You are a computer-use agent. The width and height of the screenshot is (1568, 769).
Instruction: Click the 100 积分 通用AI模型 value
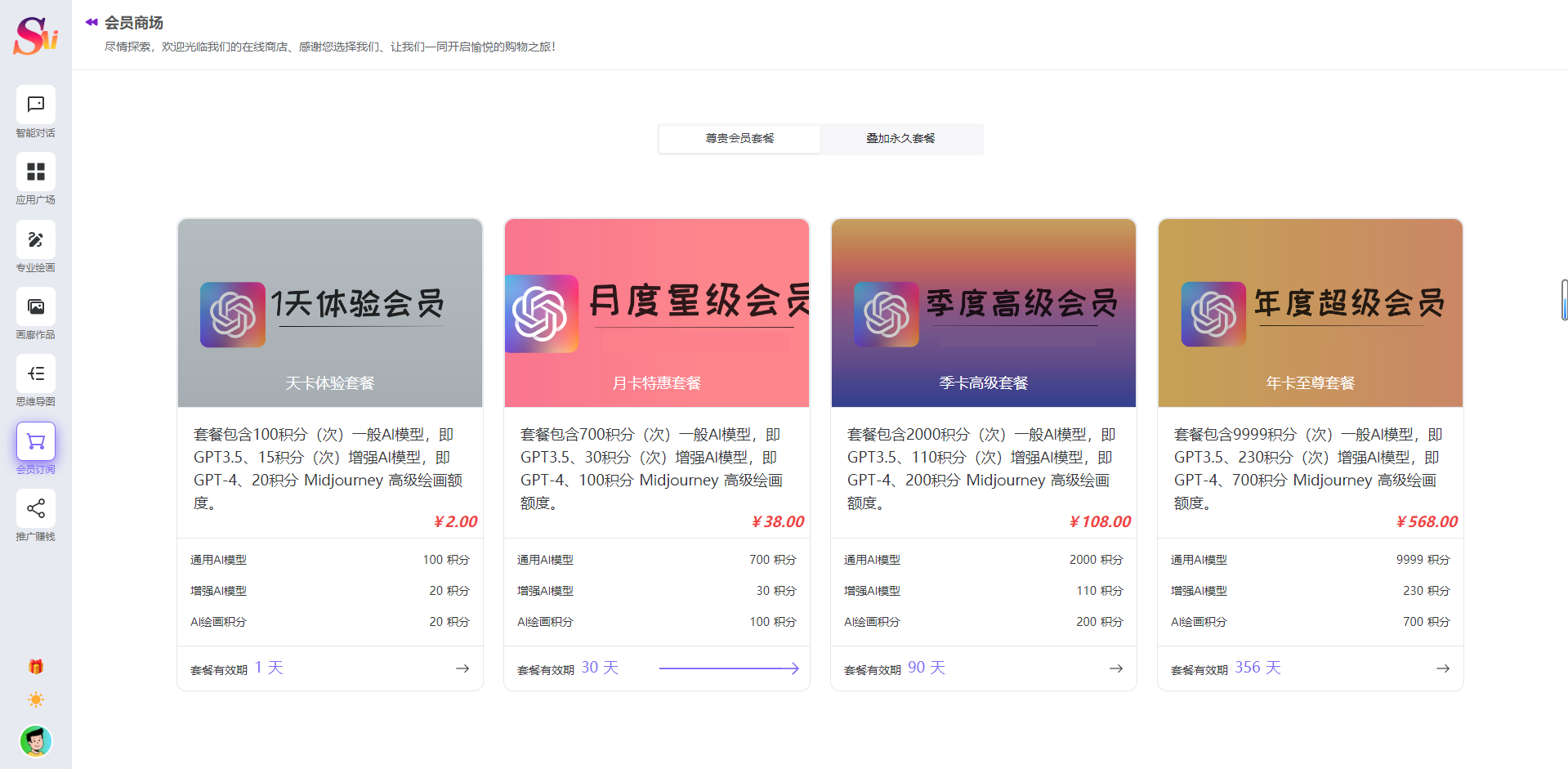coord(446,560)
